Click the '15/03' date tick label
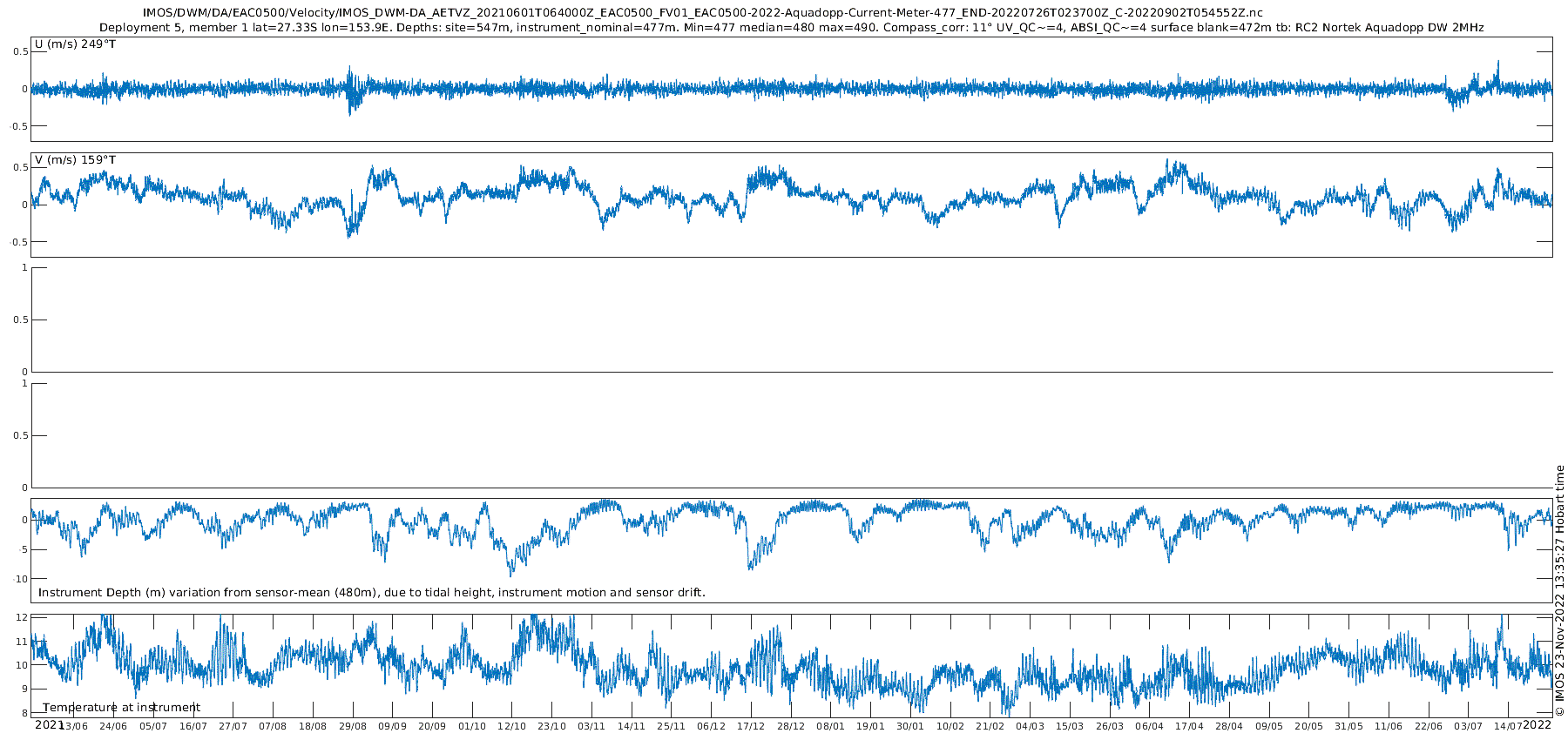Viewport: 1568px width, 740px height. (1071, 726)
